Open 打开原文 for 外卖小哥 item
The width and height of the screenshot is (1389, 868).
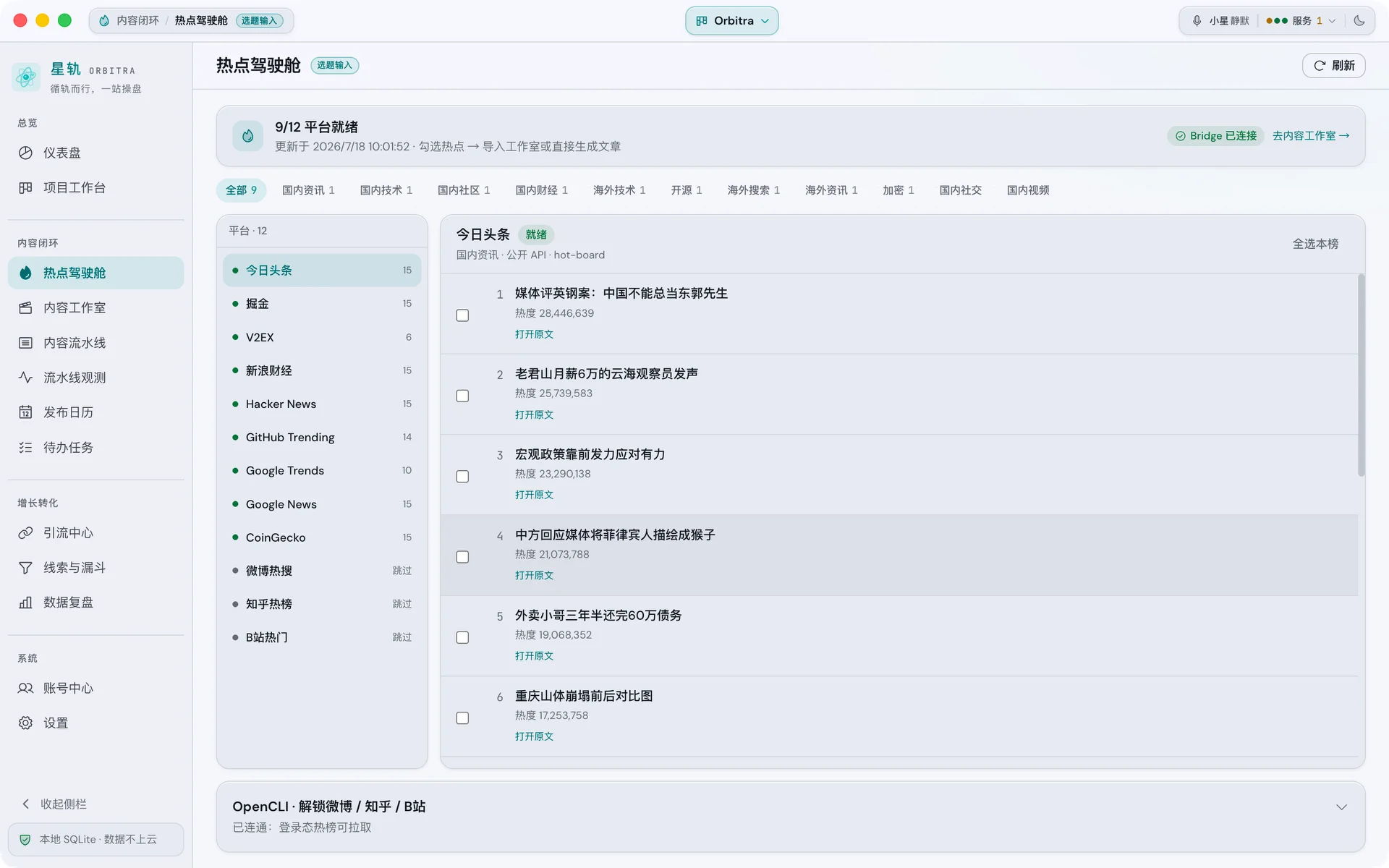pos(534,656)
